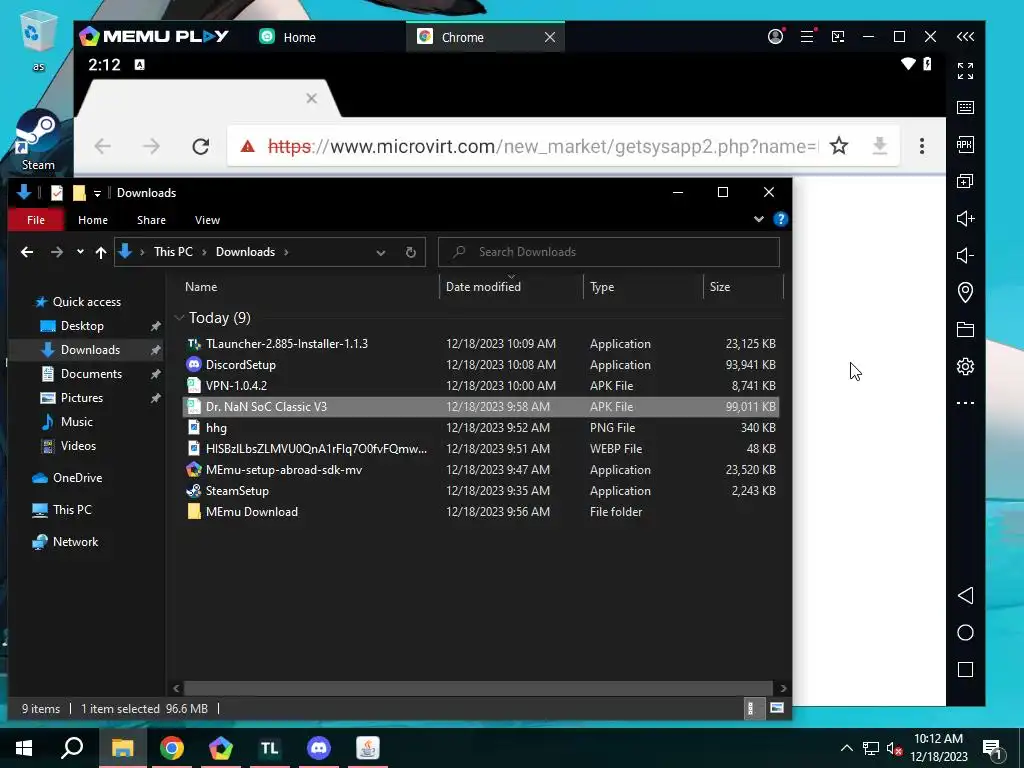1024x768 pixels.
Task: Expand the Explorer ribbon chevron
Action: click(759, 219)
